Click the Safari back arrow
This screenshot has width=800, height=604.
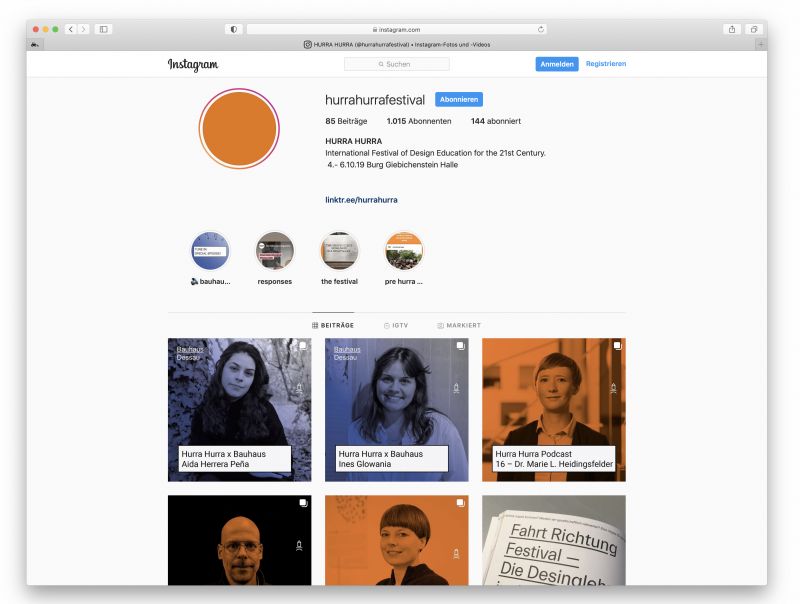tap(71, 29)
